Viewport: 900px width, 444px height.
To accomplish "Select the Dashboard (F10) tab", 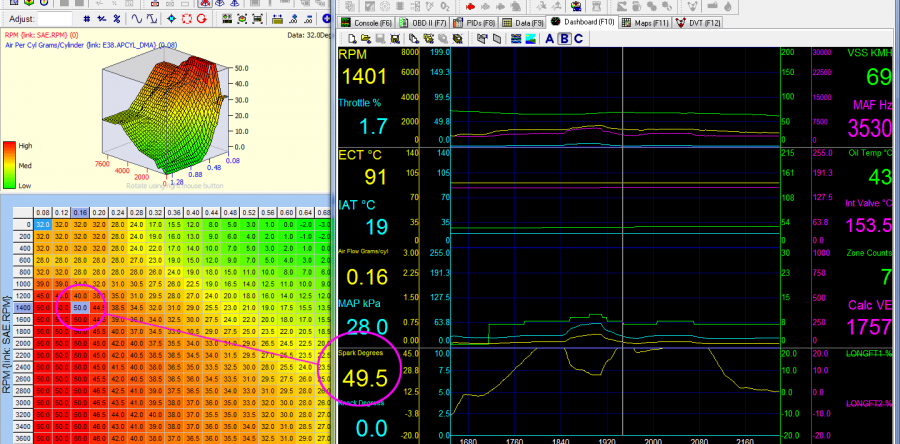I will click(x=583, y=22).
